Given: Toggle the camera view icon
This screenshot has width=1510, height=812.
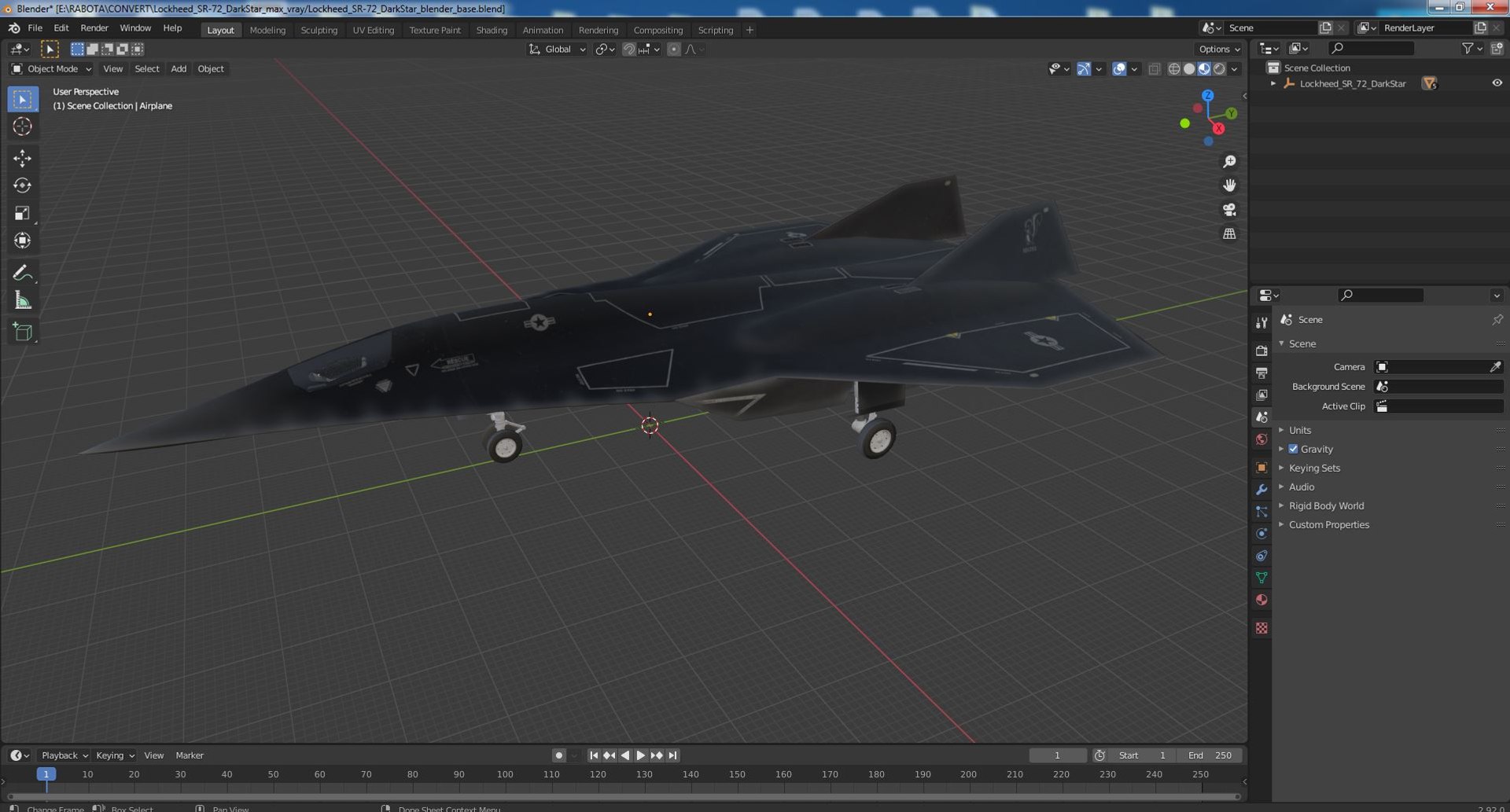Looking at the screenshot, I should coord(1229,210).
